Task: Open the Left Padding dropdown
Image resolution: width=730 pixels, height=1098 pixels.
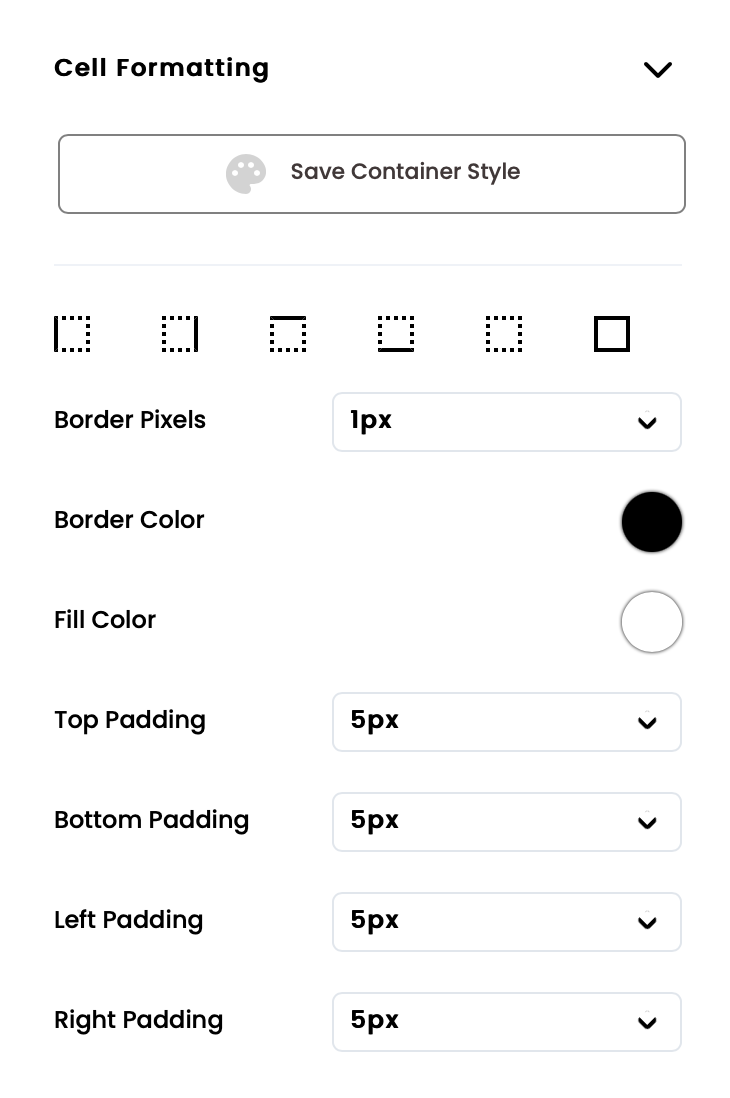Action: coord(506,921)
